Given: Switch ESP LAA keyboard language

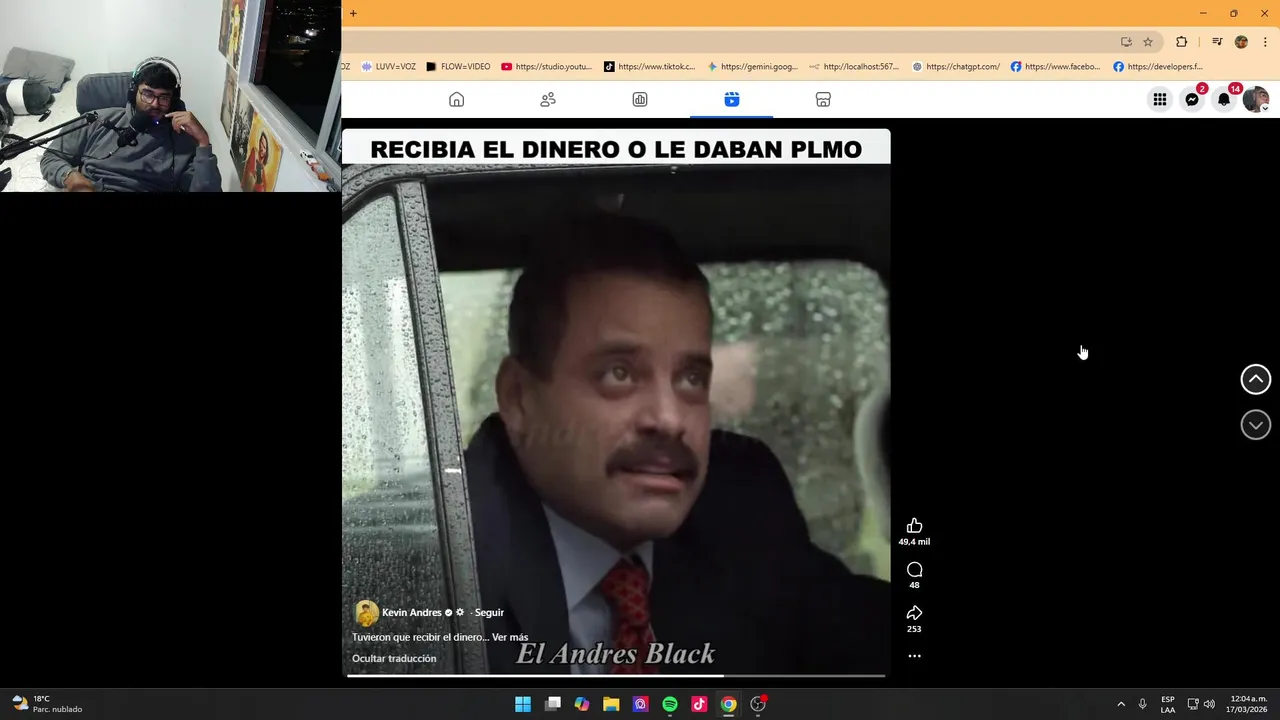Looking at the screenshot, I should click(x=1168, y=704).
